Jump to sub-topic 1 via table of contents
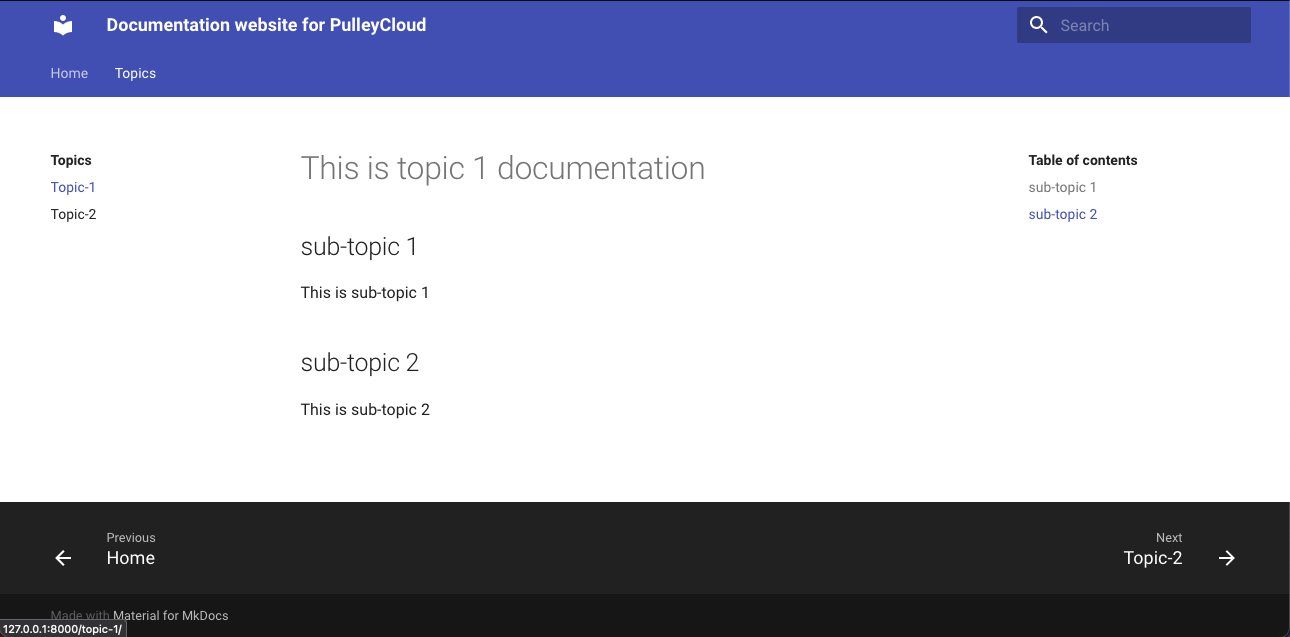This screenshot has width=1290, height=637. 1062,187
